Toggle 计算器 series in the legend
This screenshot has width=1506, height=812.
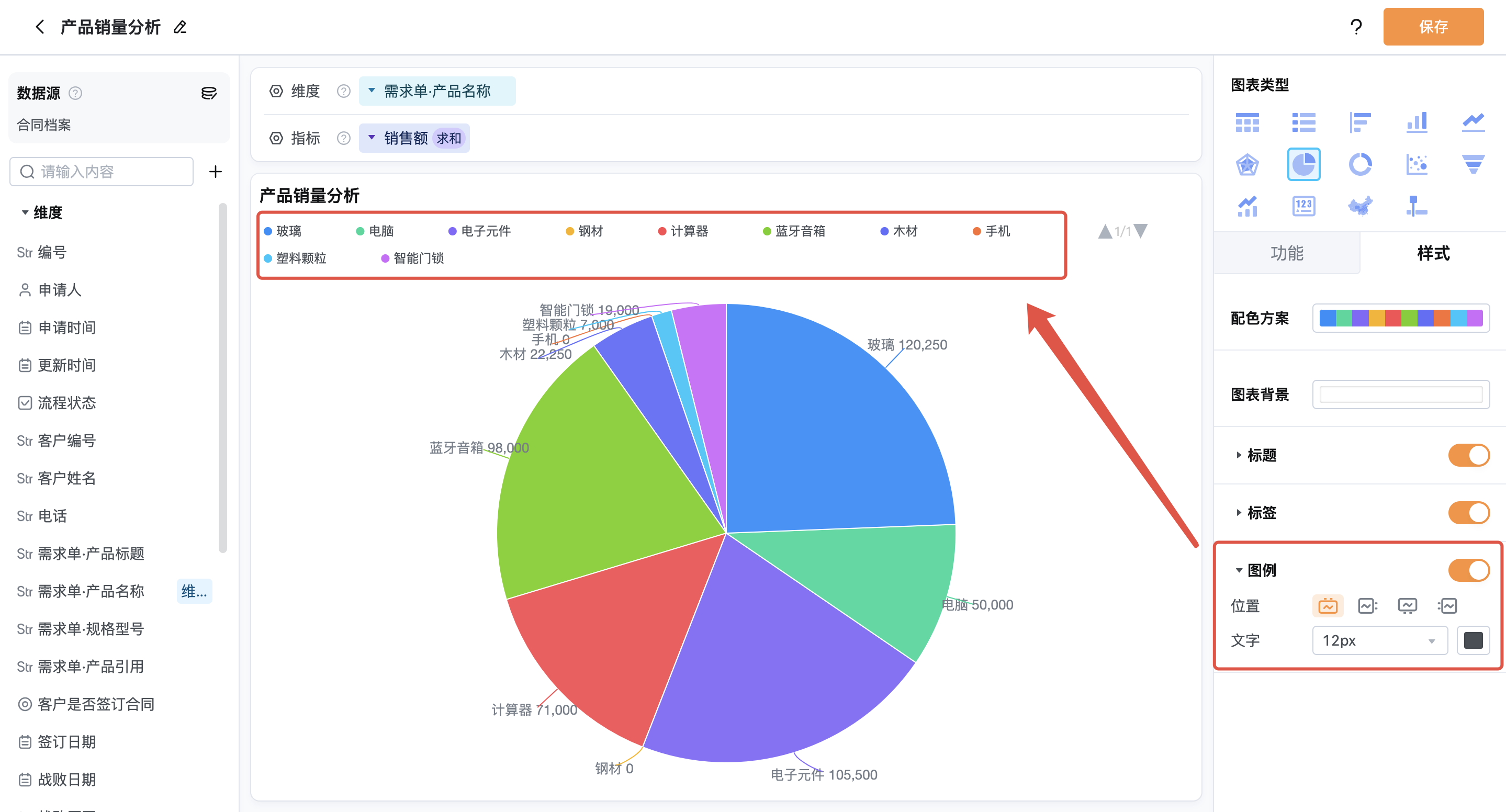coord(683,231)
